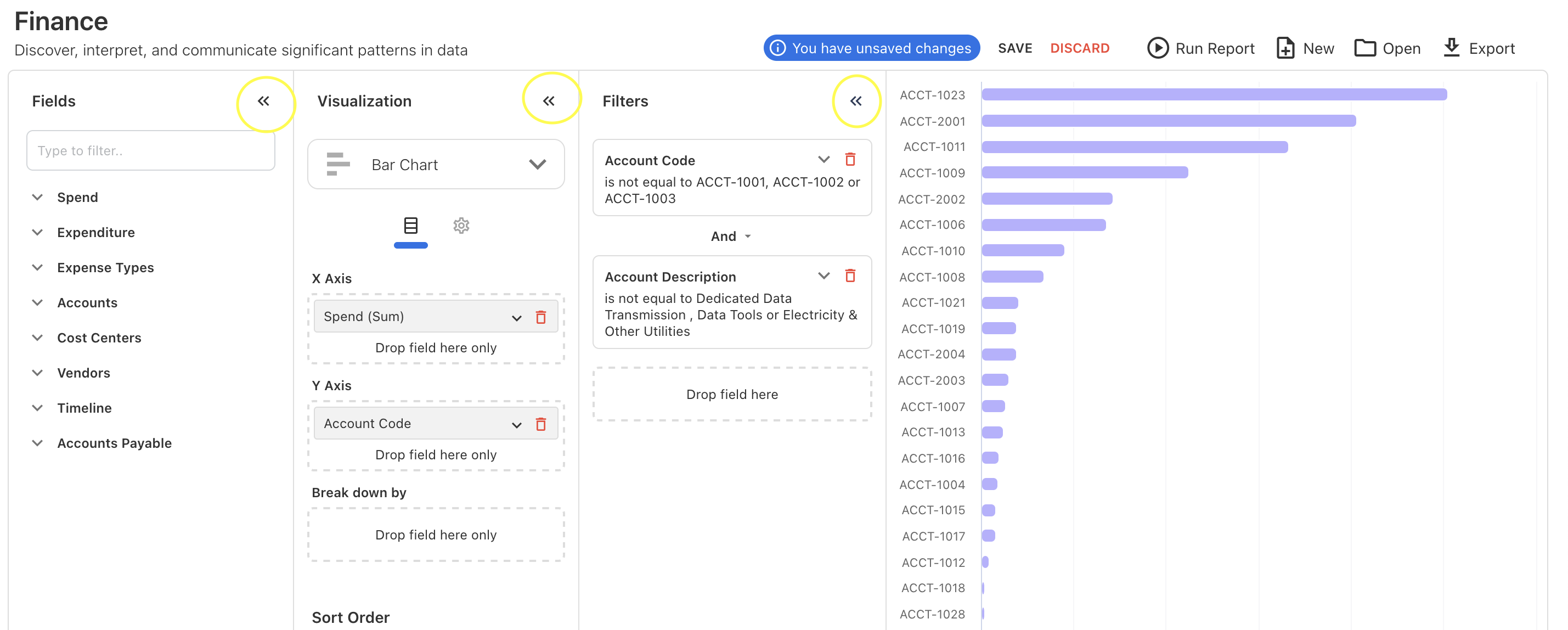Expand the Cost Centers field group

(38, 338)
